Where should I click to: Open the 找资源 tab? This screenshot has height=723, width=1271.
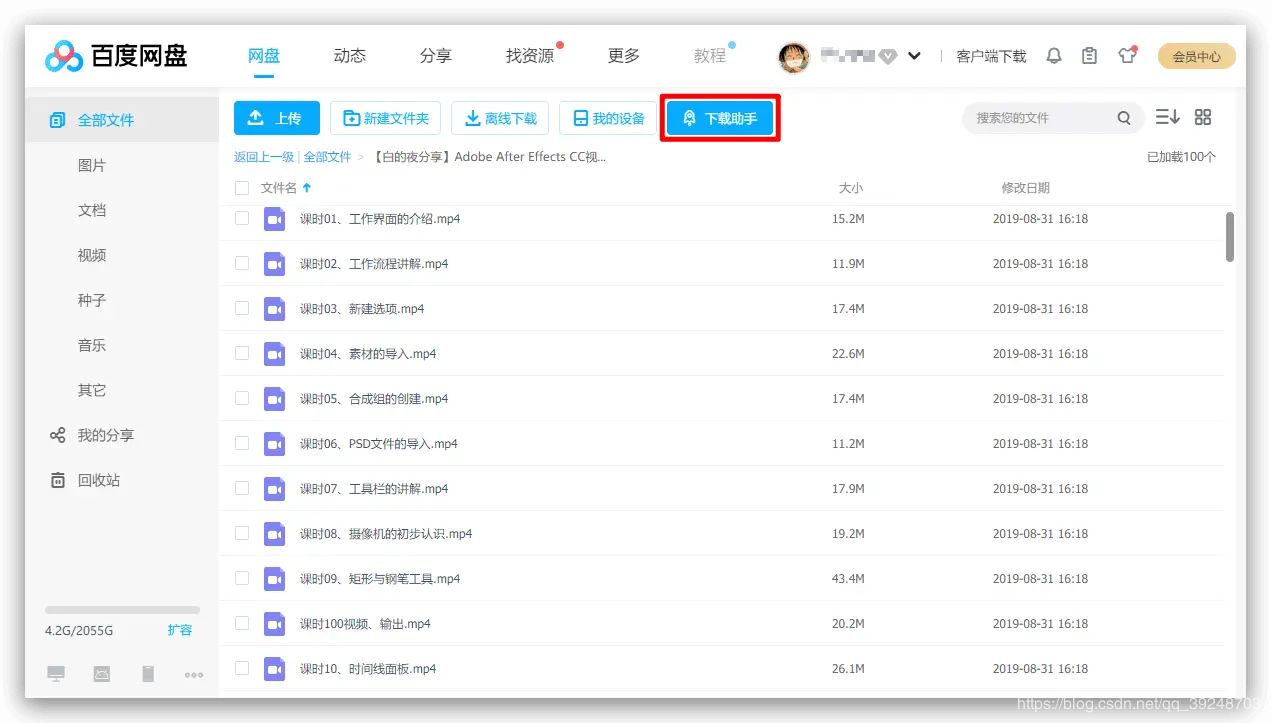[x=530, y=56]
